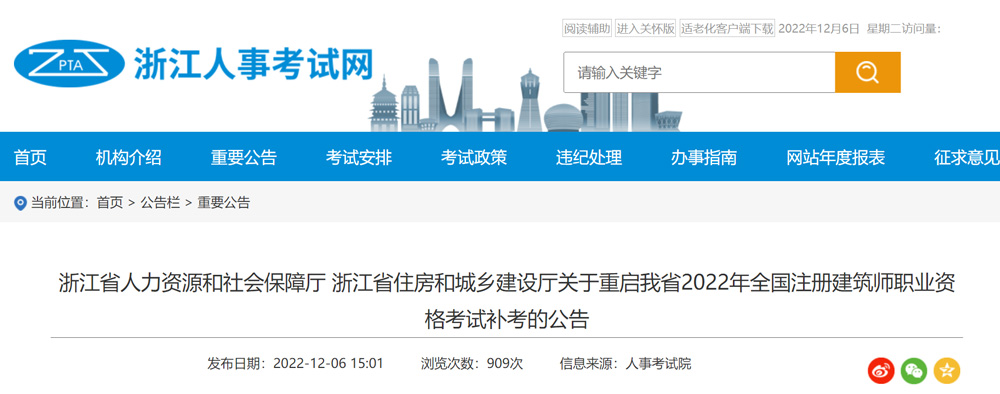Click the blue location pin icon
The width and height of the screenshot is (1000, 394).
(x=20, y=203)
